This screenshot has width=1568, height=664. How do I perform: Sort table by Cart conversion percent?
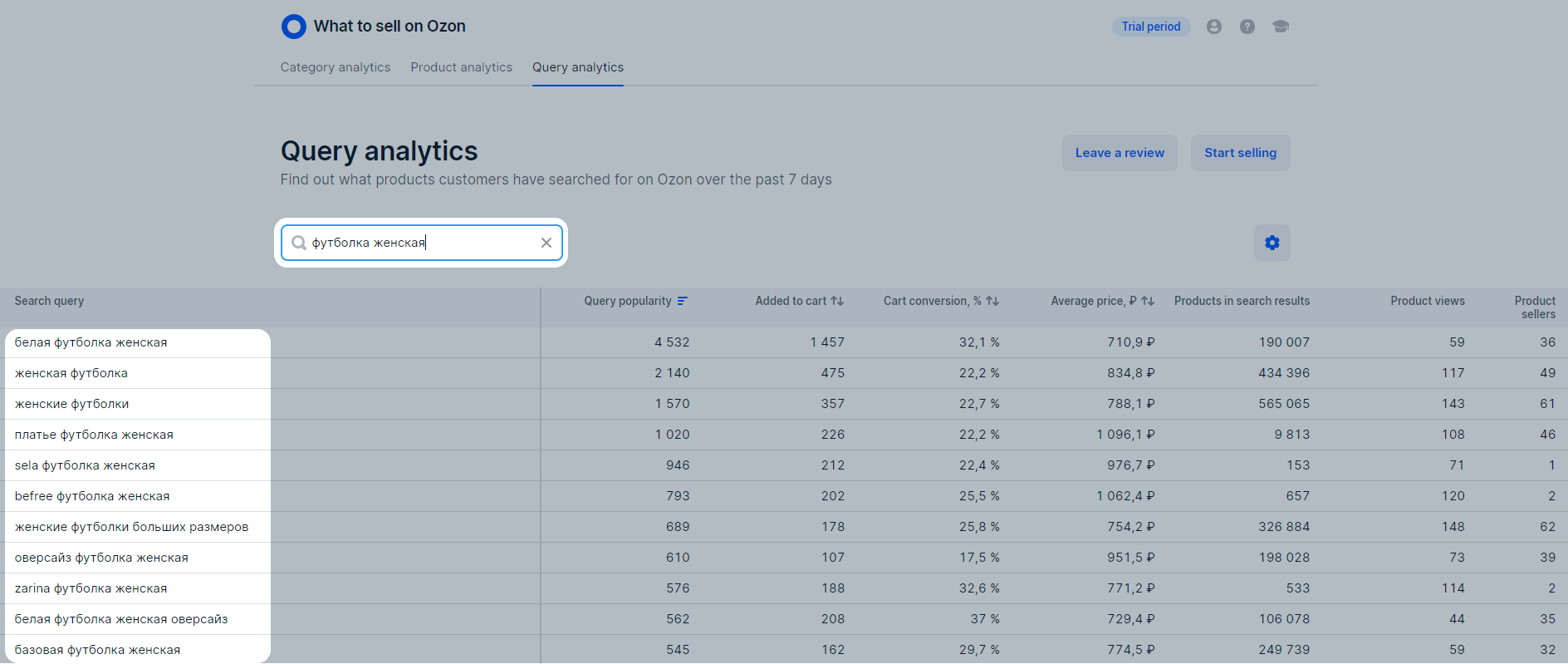click(992, 301)
